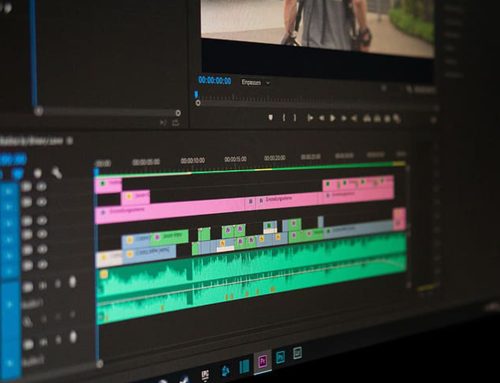Step forward one frame in Program Monitor

pyautogui.click(x=343, y=118)
